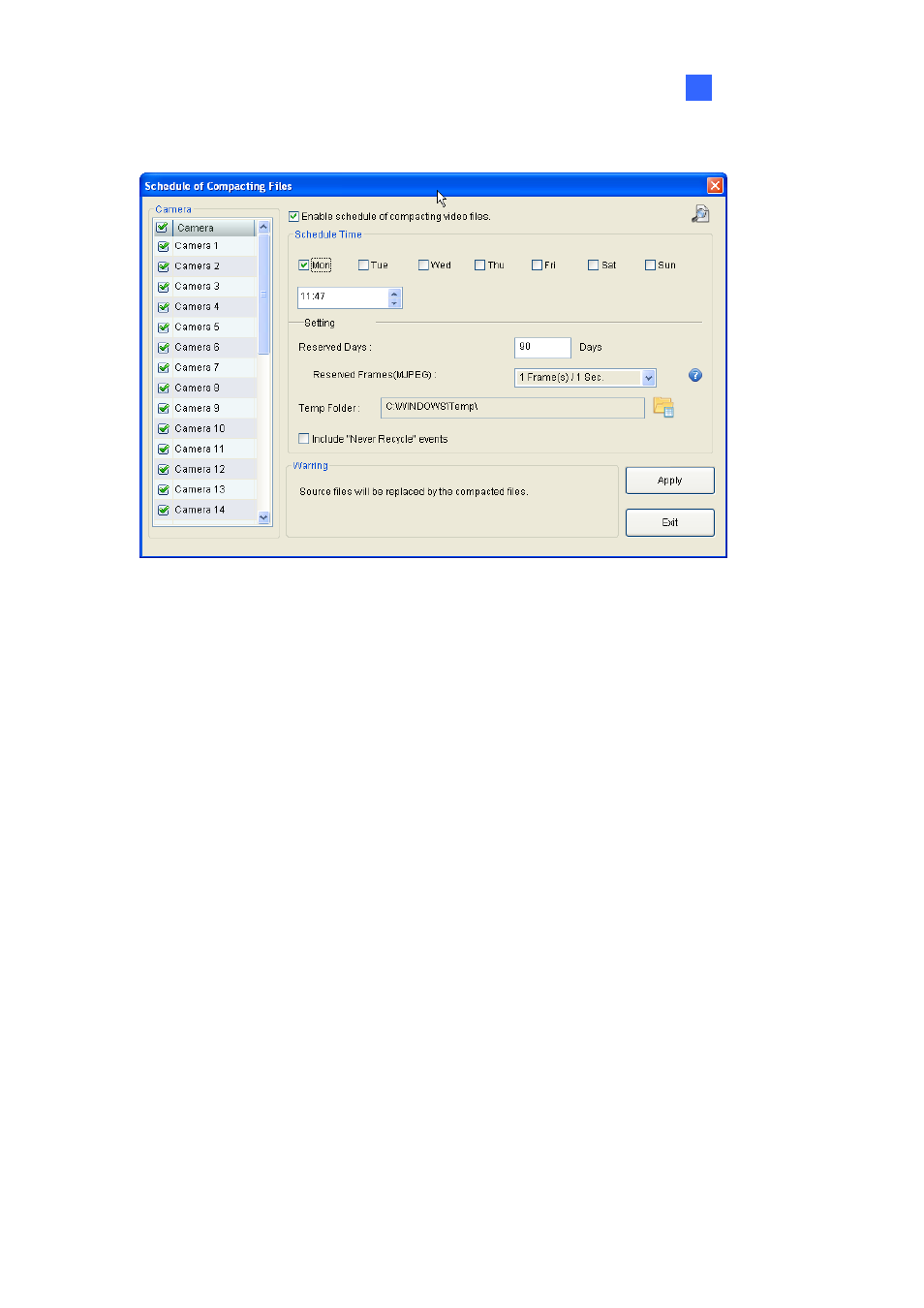Click the blue help question mark icon
924x1308 pixels.
click(x=695, y=376)
